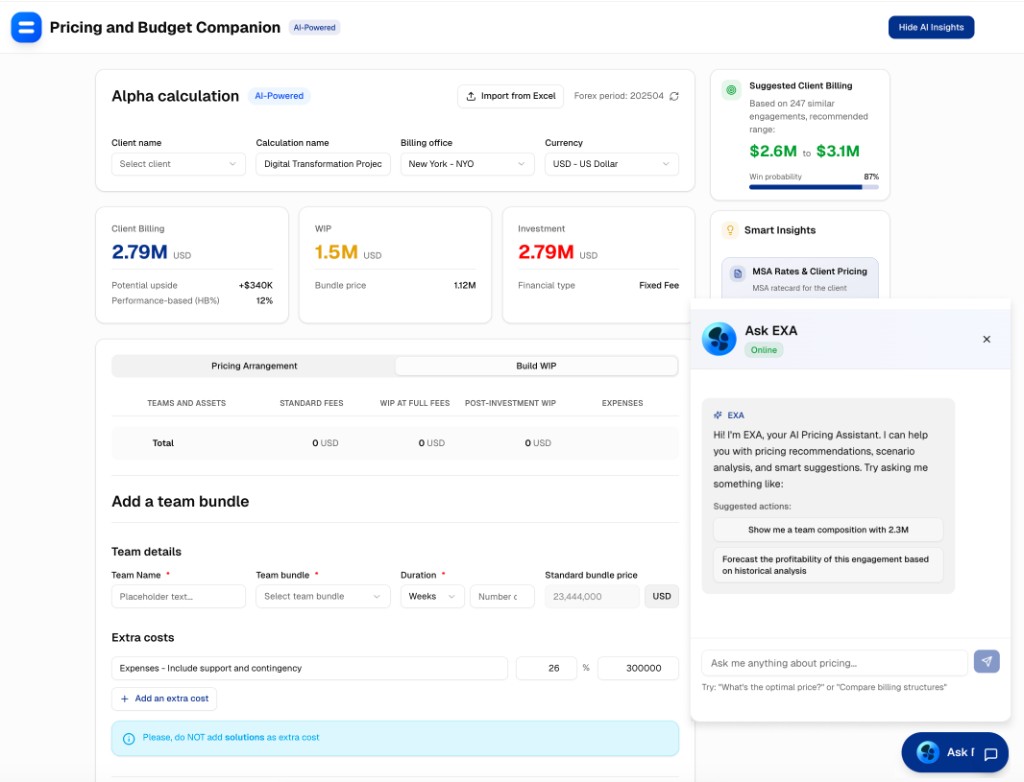Open the Select client dropdown

pyautogui.click(x=178, y=163)
